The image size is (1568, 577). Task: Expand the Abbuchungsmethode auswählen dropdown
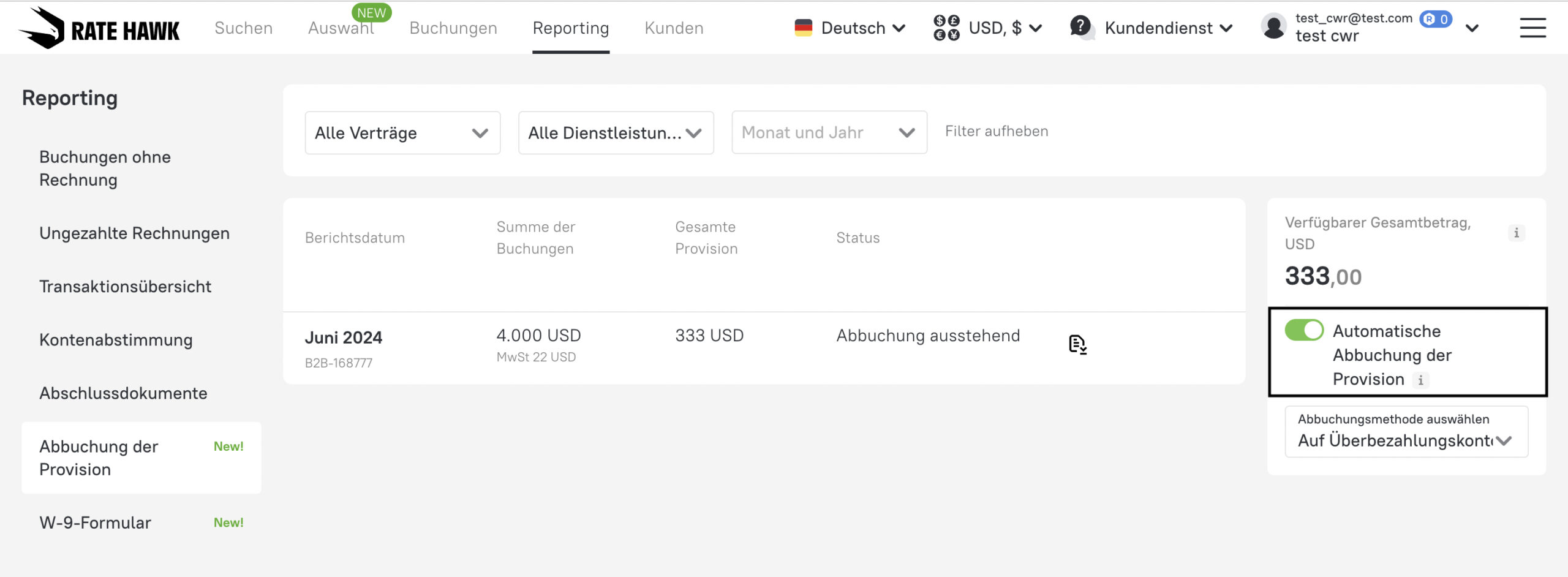1406,432
